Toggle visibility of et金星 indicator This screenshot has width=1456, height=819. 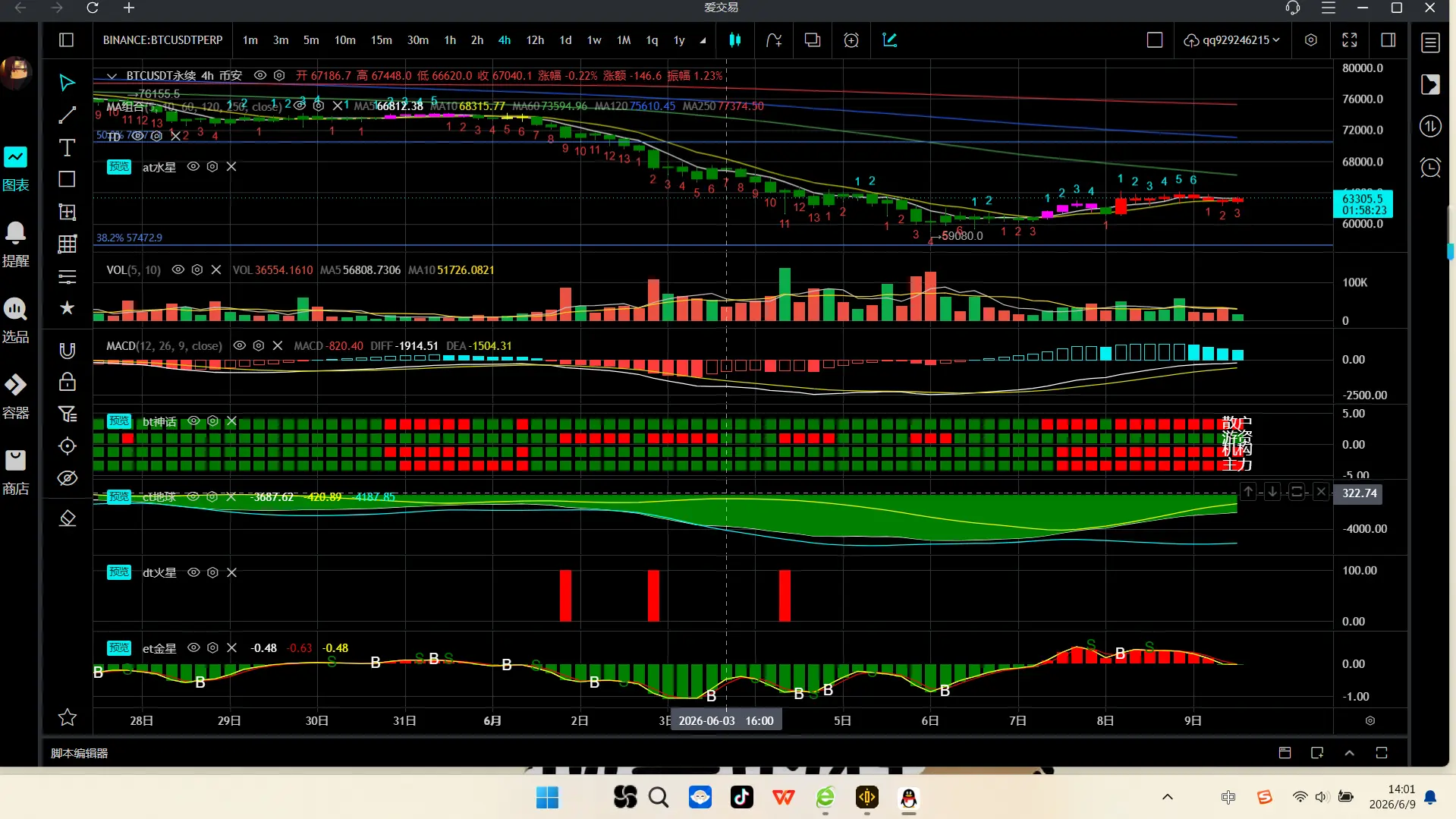[x=193, y=647]
